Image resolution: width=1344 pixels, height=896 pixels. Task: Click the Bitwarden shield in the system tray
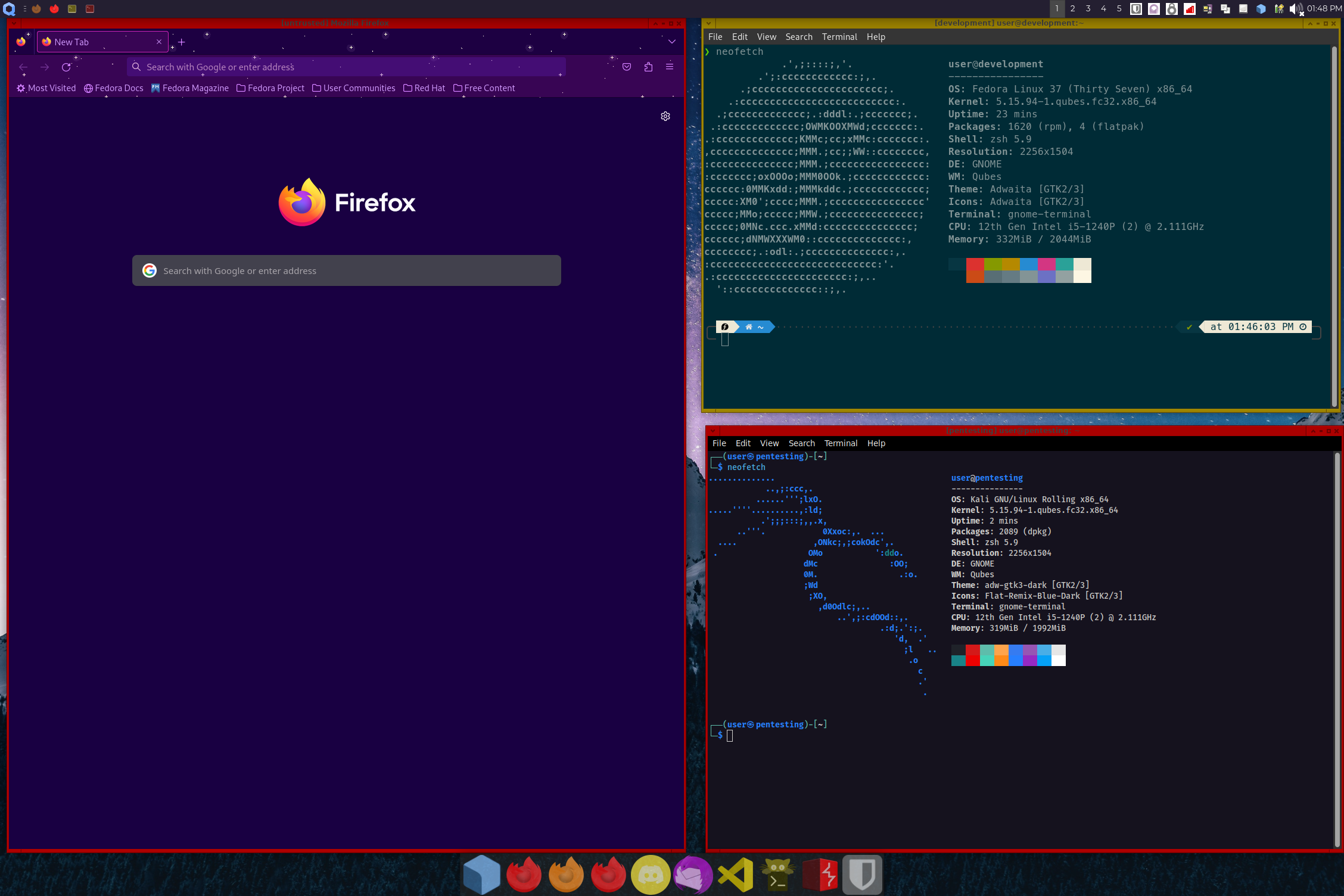(1135, 9)
